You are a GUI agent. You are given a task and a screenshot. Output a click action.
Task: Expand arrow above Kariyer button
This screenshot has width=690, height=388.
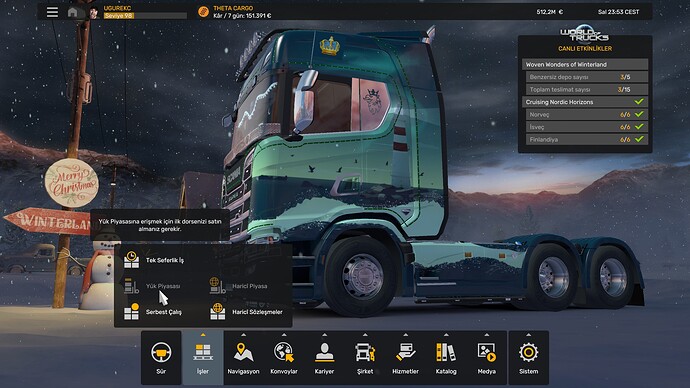point(324,335)
